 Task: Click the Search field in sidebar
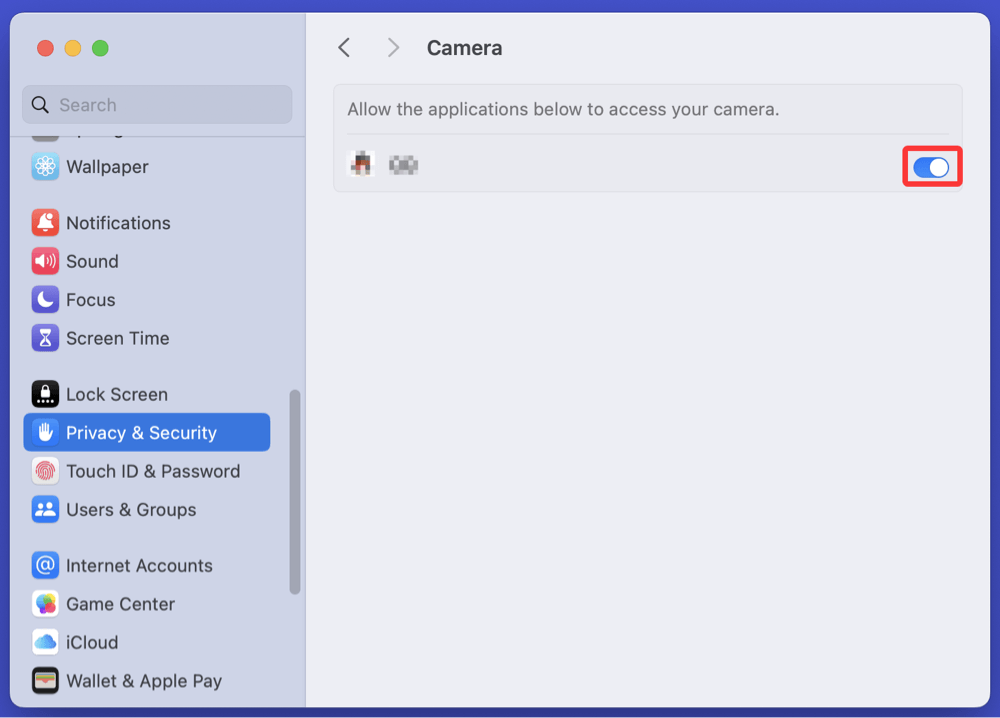(x=158, y=105)
